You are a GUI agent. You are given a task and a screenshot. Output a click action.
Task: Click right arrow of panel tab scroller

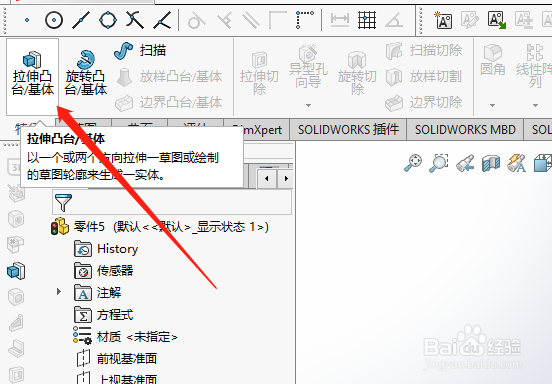(x=286, y=178)
